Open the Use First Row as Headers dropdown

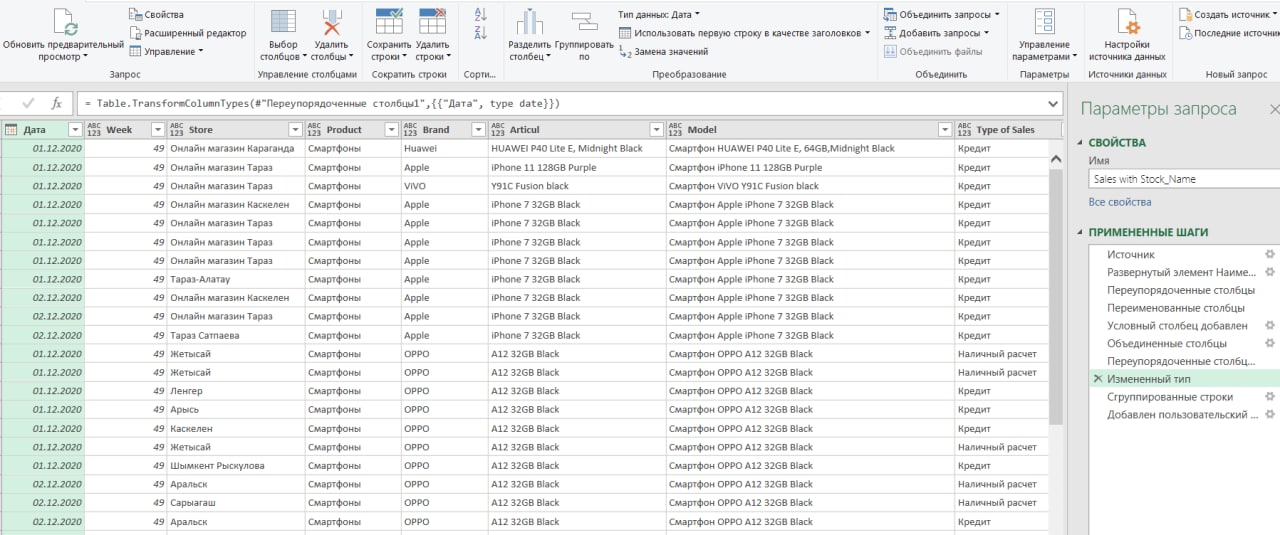[744, 33]
